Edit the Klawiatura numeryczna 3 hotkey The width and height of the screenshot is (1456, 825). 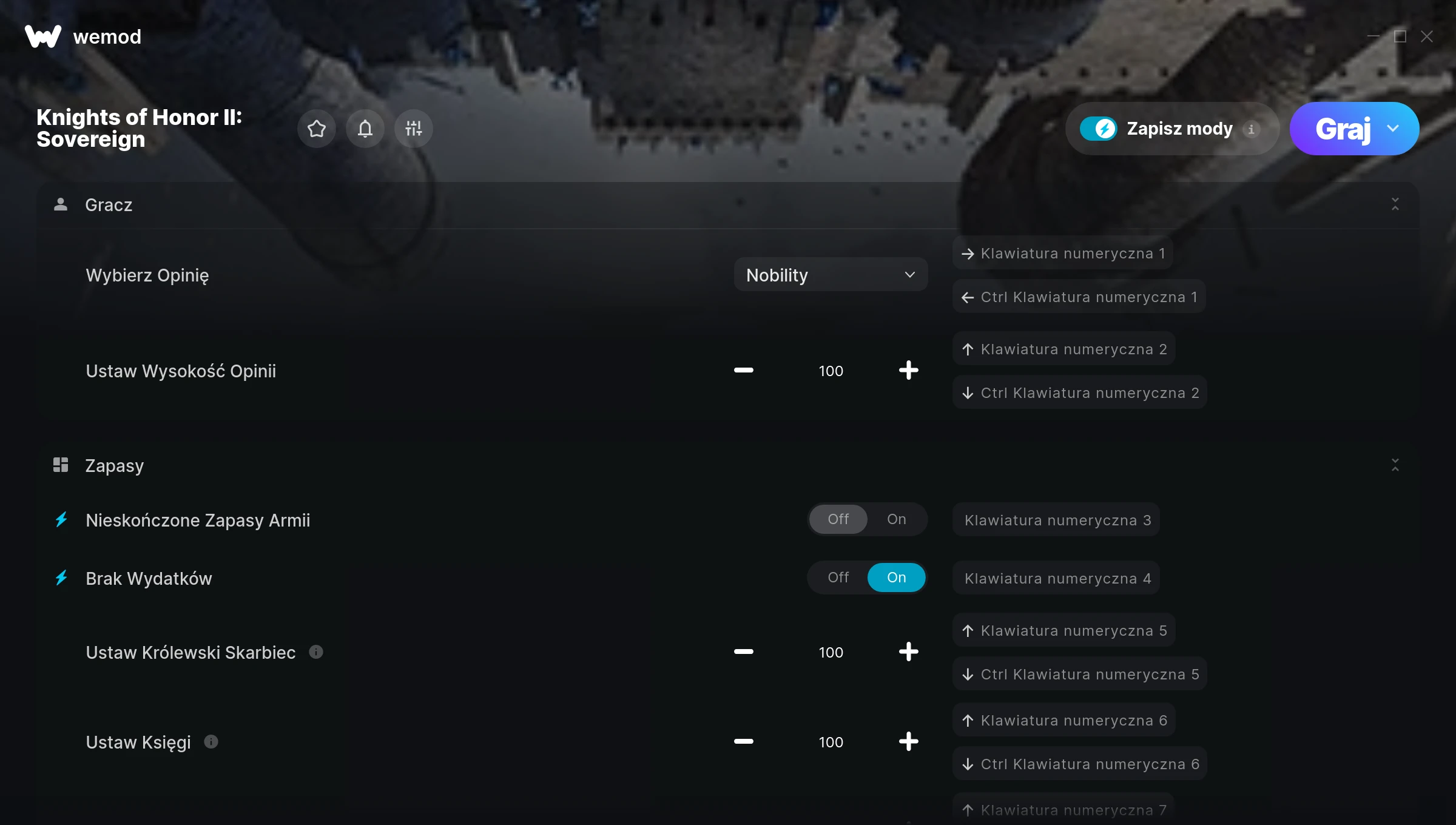coord(1056,520)
